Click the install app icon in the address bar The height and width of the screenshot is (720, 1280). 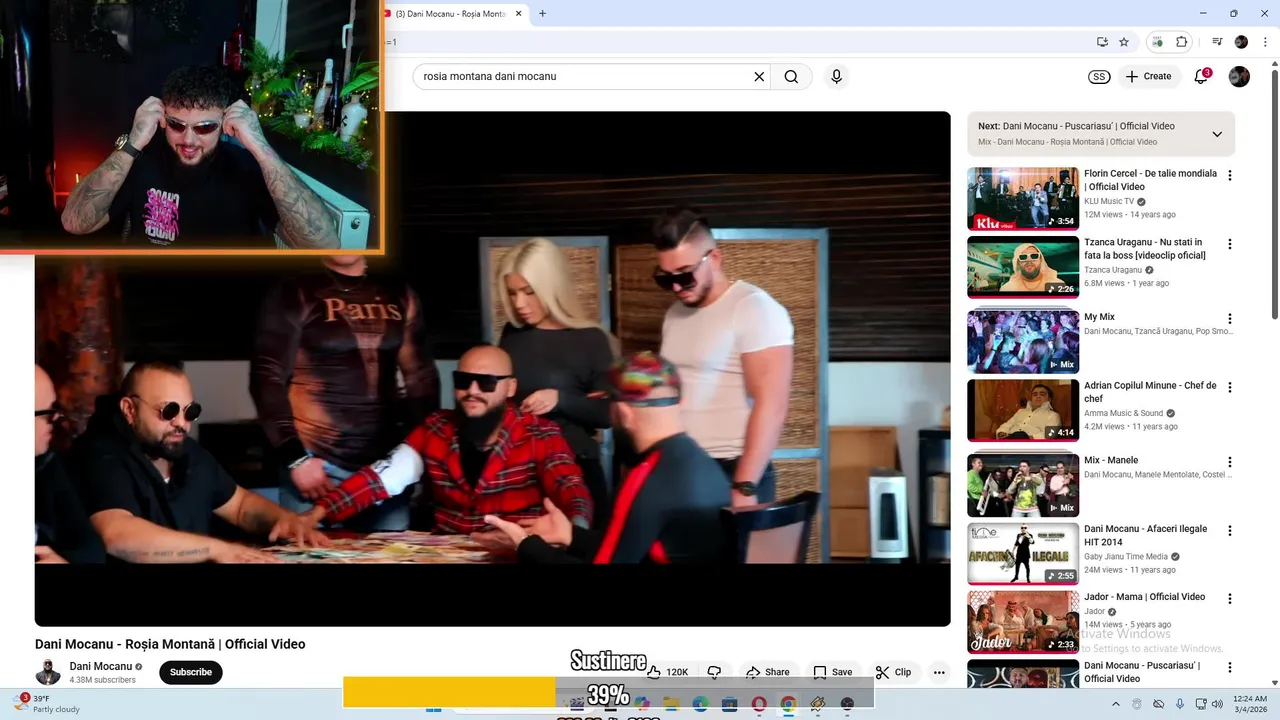(1102, 42)
